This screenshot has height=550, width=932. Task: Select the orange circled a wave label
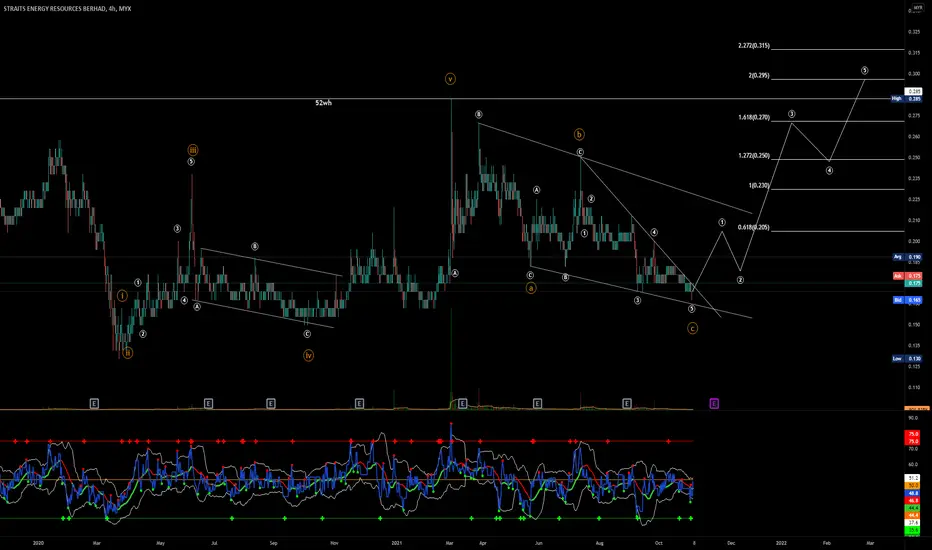tap(531, 288)
